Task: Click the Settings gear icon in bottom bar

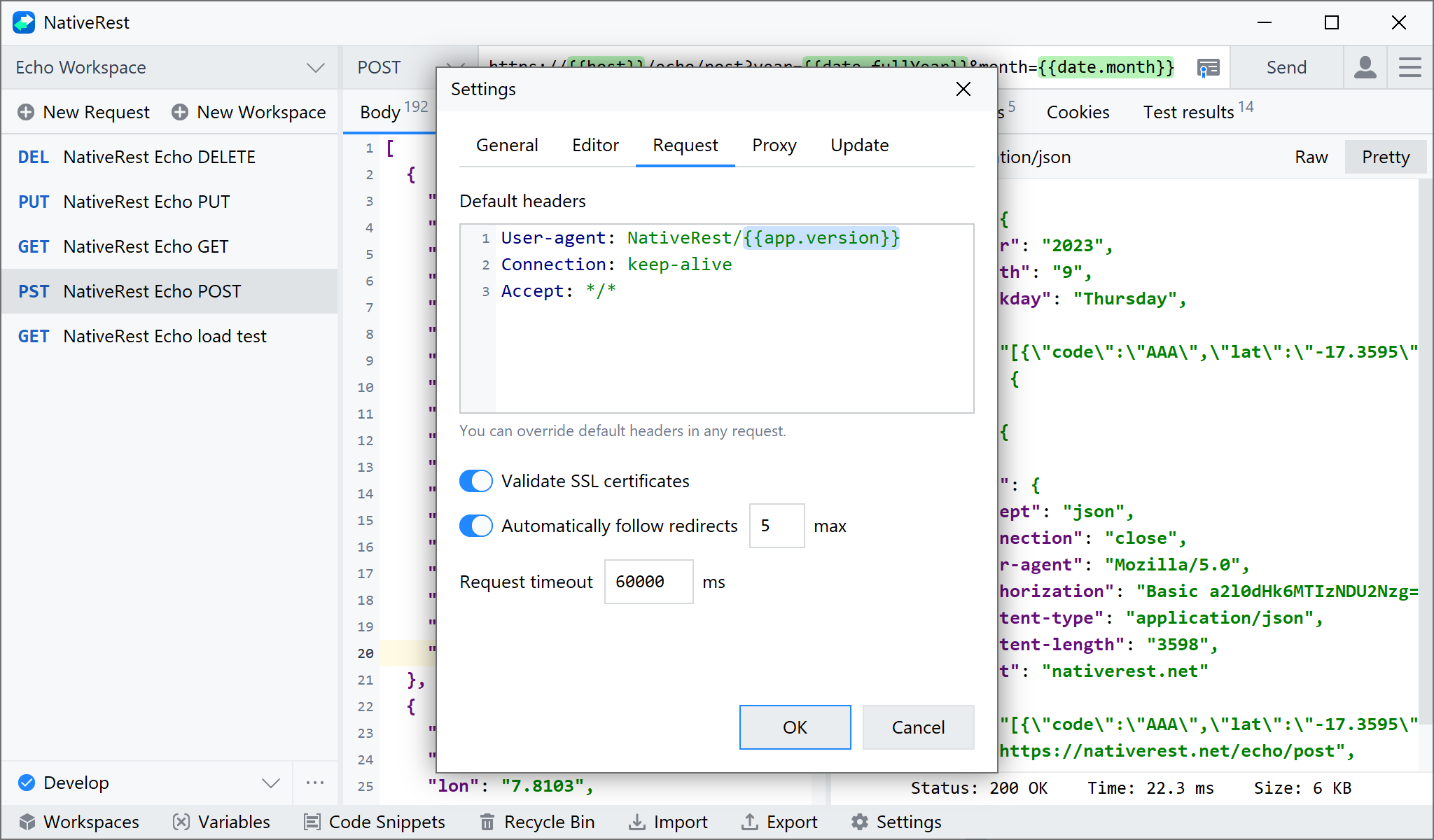Action: point(860,822)
